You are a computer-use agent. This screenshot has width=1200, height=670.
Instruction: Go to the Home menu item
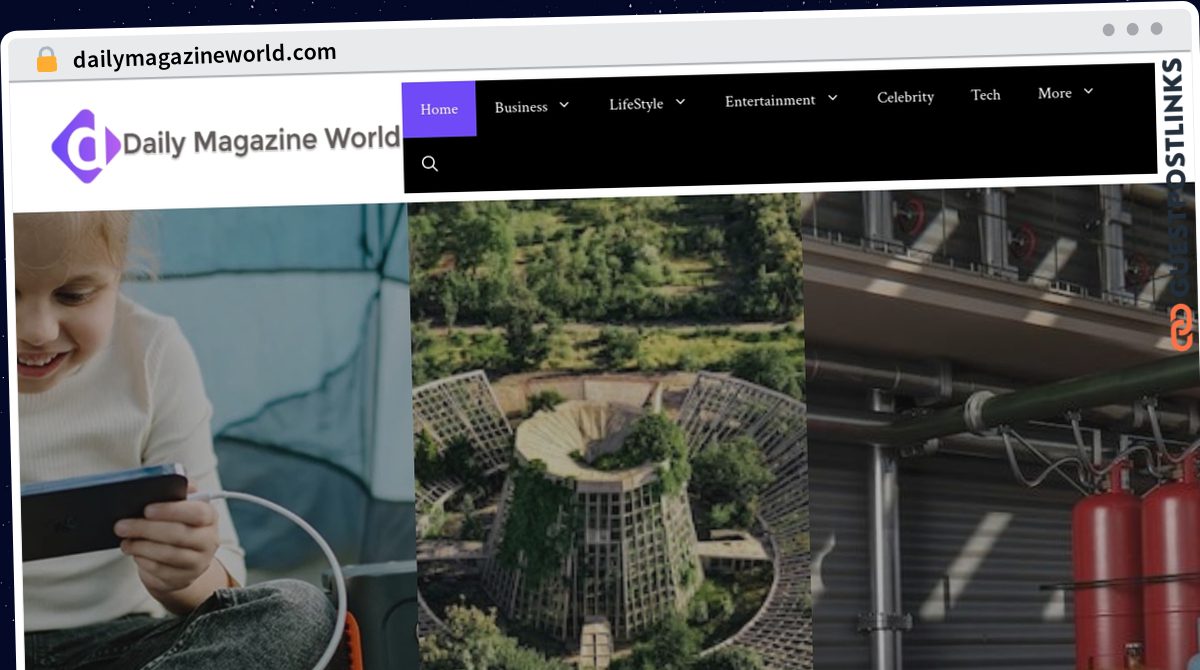pyautogui.click(x=439, y=109)
